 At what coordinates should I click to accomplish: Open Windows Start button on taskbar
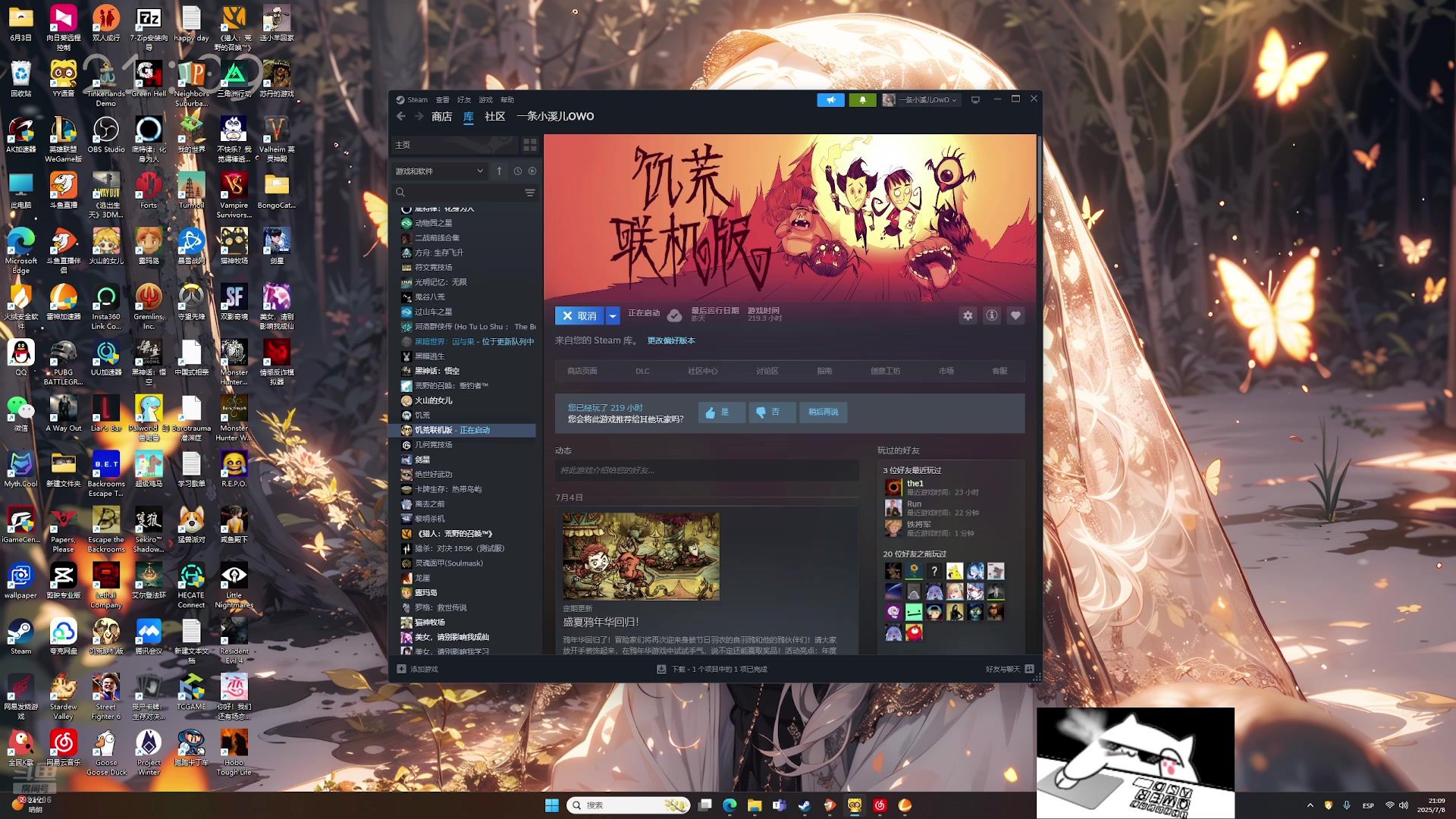pyautogui.click(x=552, y=805)
